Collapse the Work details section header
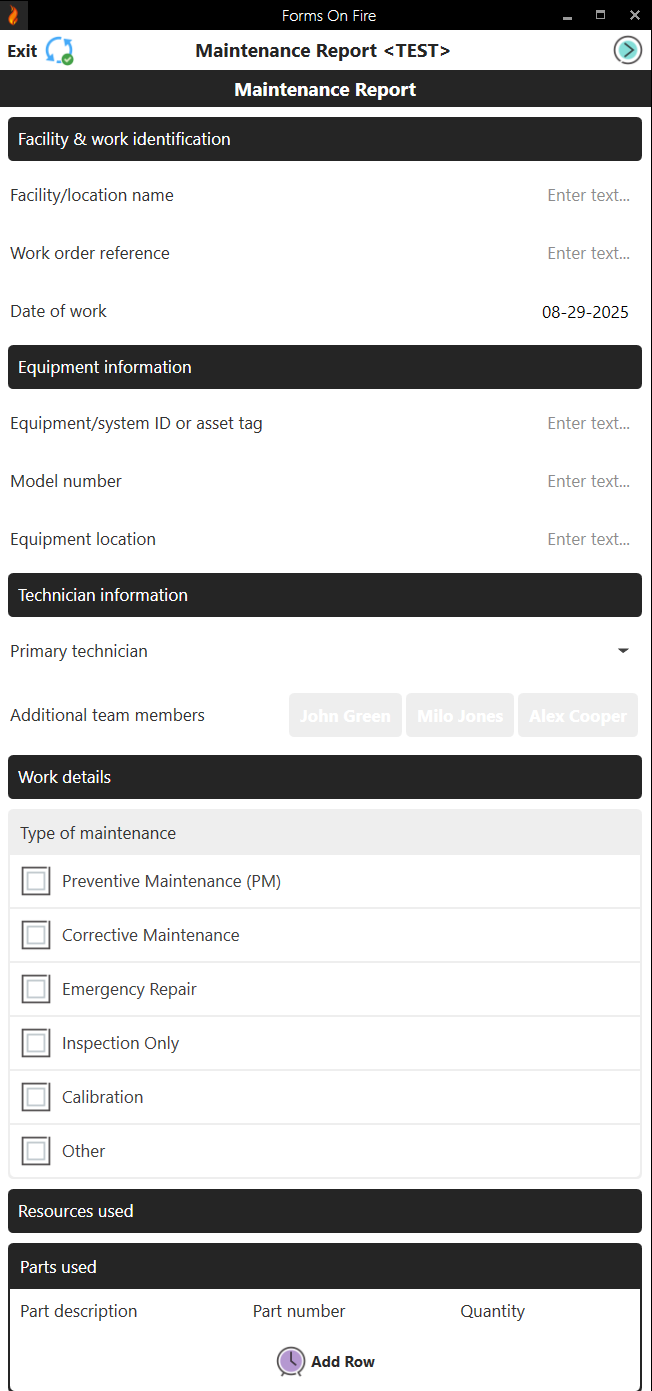The image size is (652, 1391). coord(325,777)
